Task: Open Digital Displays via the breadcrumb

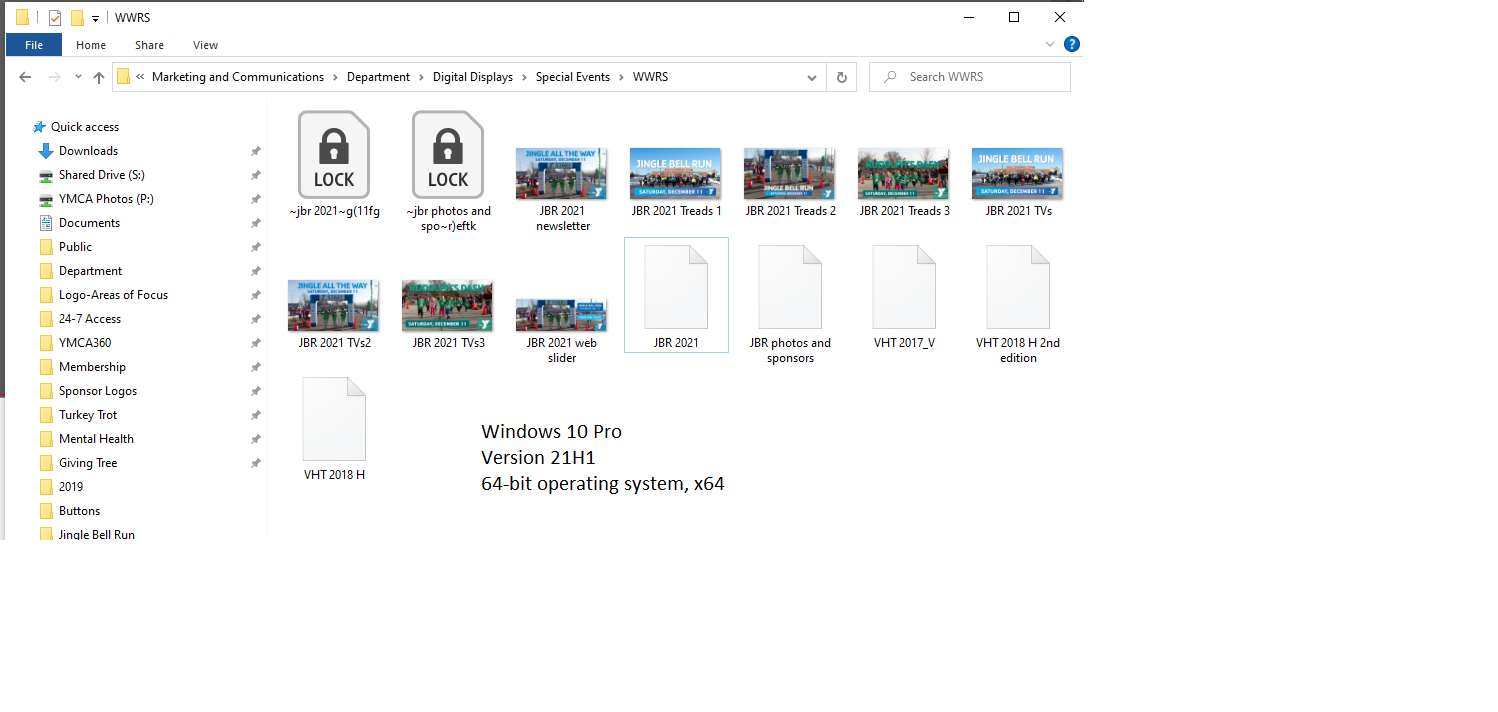Action: point(472,76)
